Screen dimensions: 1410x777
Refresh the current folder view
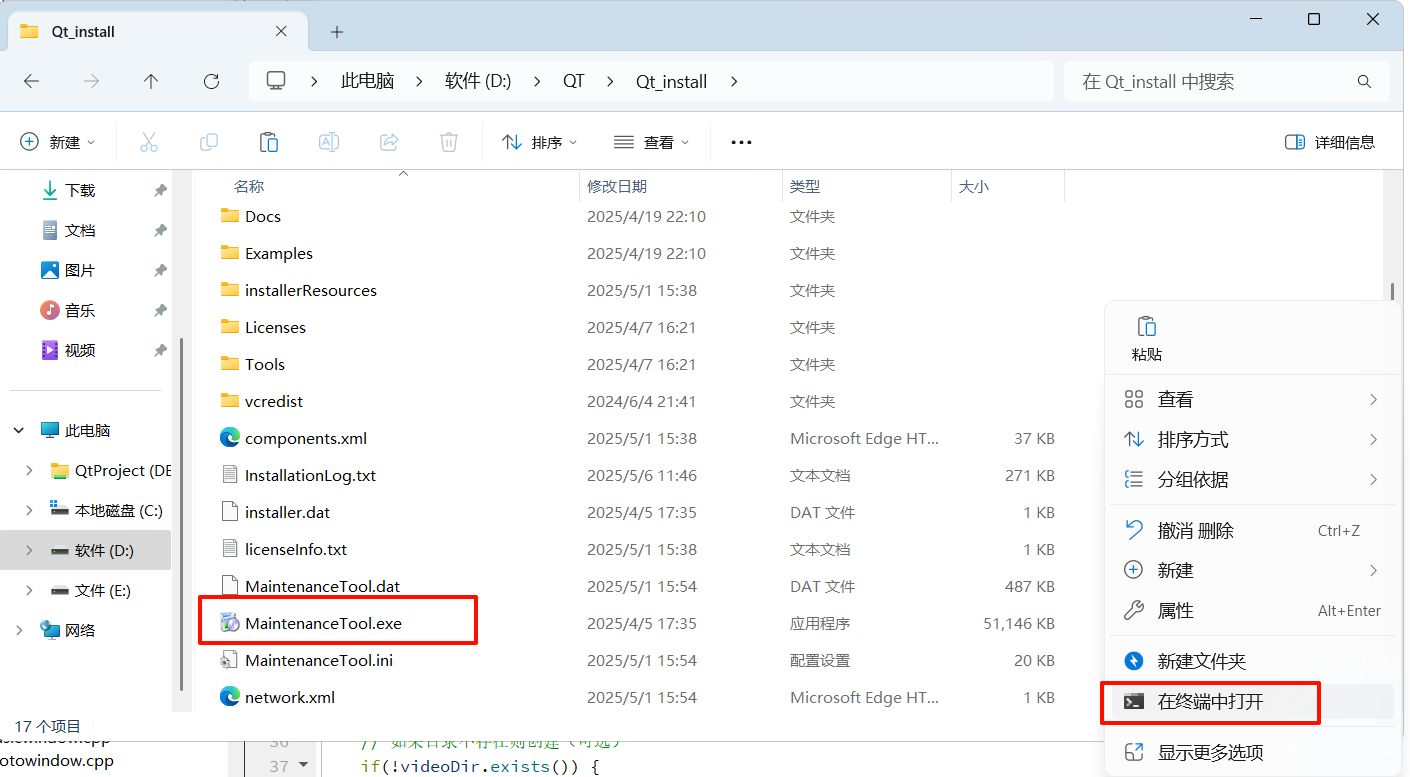(x=211, y=81)
